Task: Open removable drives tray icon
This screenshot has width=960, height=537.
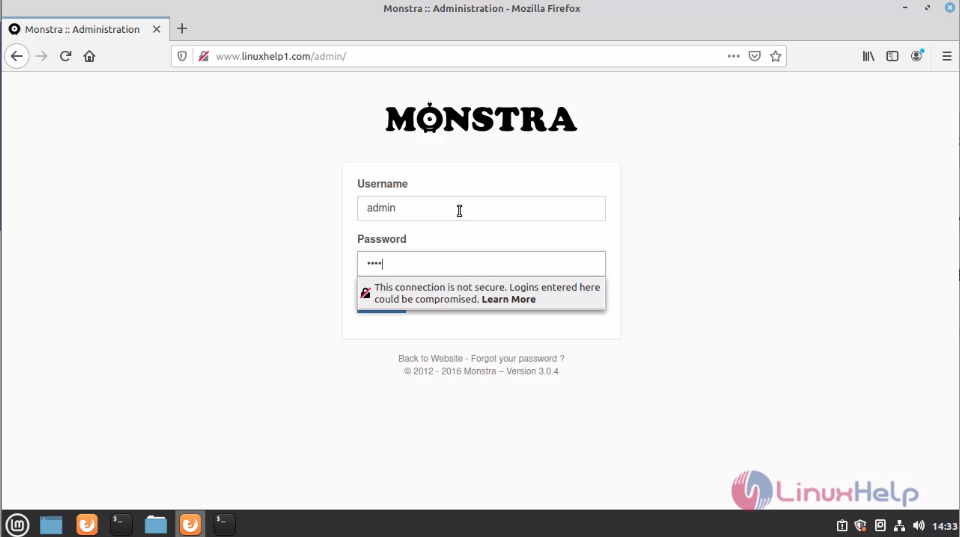Action: click(x=880, y=526)
